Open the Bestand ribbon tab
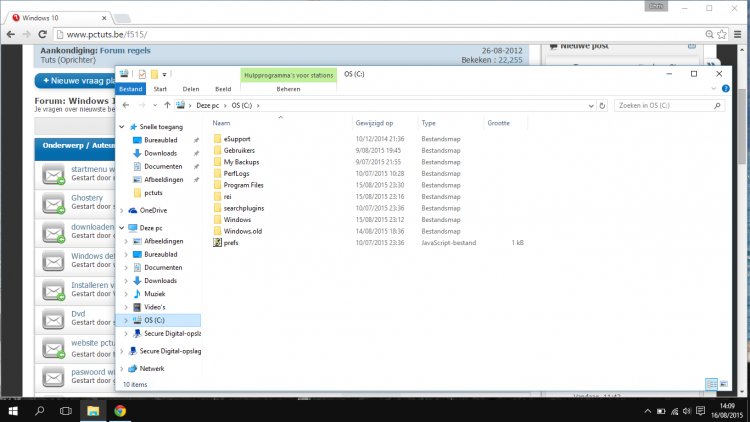Image resolution: width=750 pixels, height=422 pixels. coord(132,89)
